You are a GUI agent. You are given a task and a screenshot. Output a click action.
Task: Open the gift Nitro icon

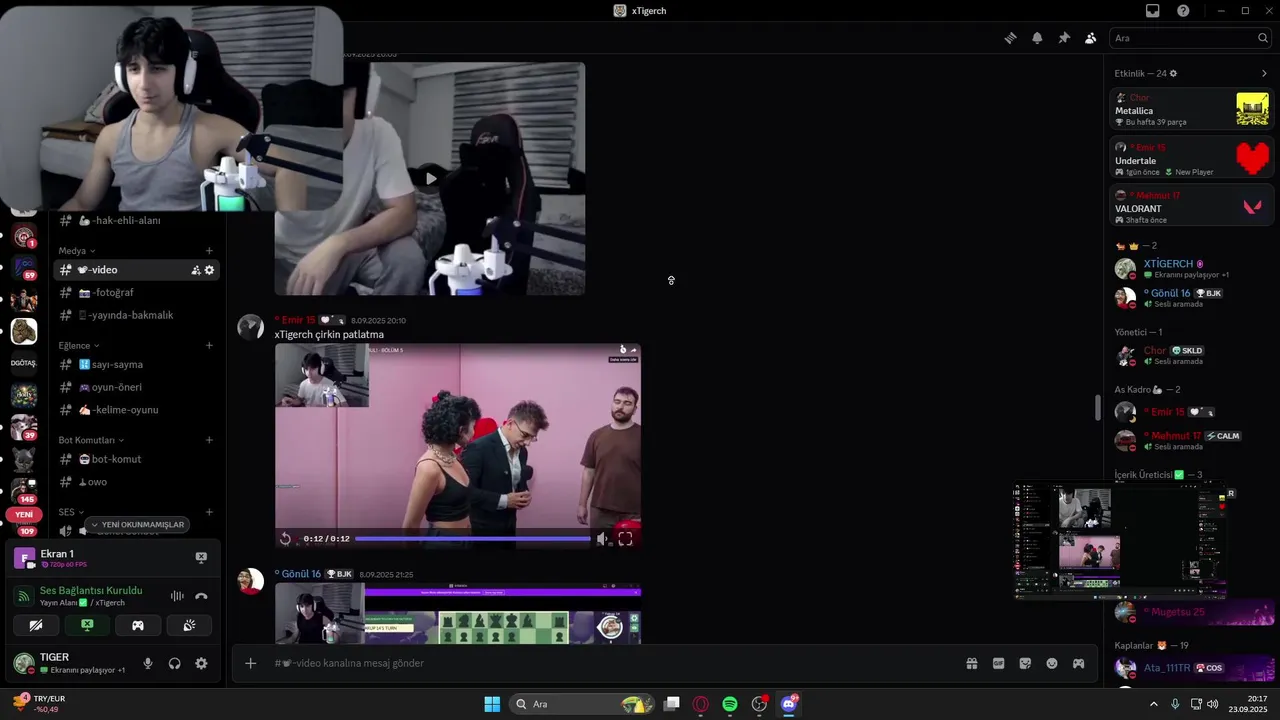pos(971,663)
